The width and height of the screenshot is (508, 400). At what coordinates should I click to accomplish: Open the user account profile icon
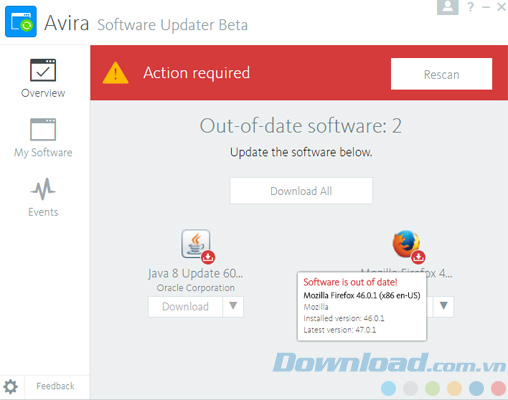pos(447,7)
